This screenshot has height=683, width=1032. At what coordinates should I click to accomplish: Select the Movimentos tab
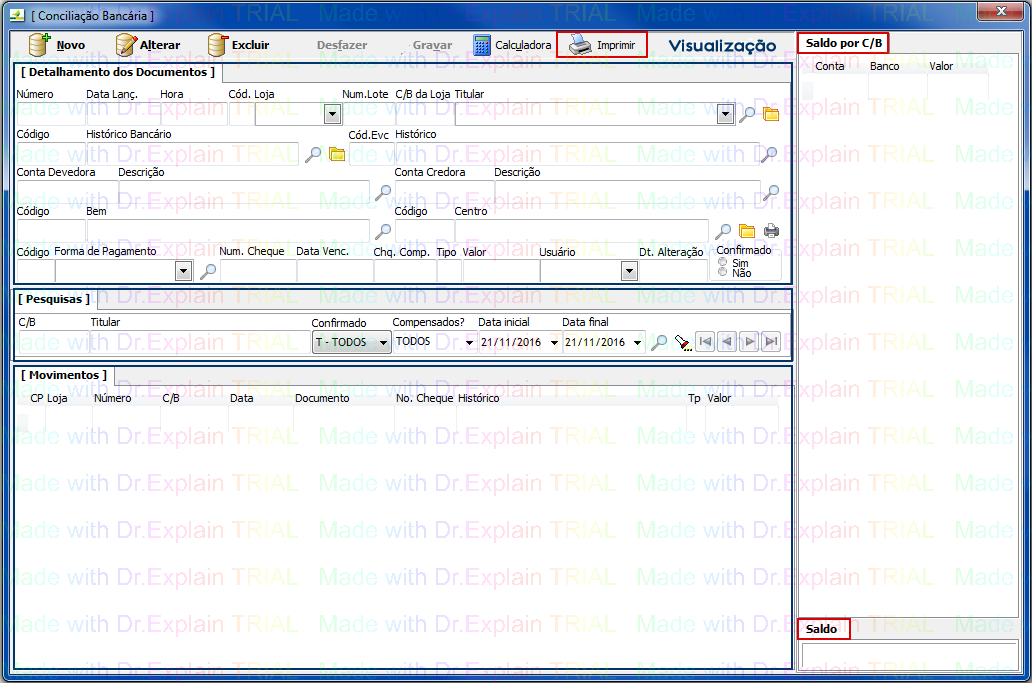click(64, 375)
